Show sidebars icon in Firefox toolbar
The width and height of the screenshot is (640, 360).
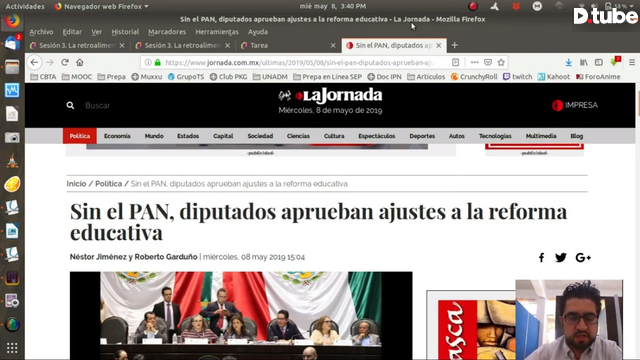598,62
